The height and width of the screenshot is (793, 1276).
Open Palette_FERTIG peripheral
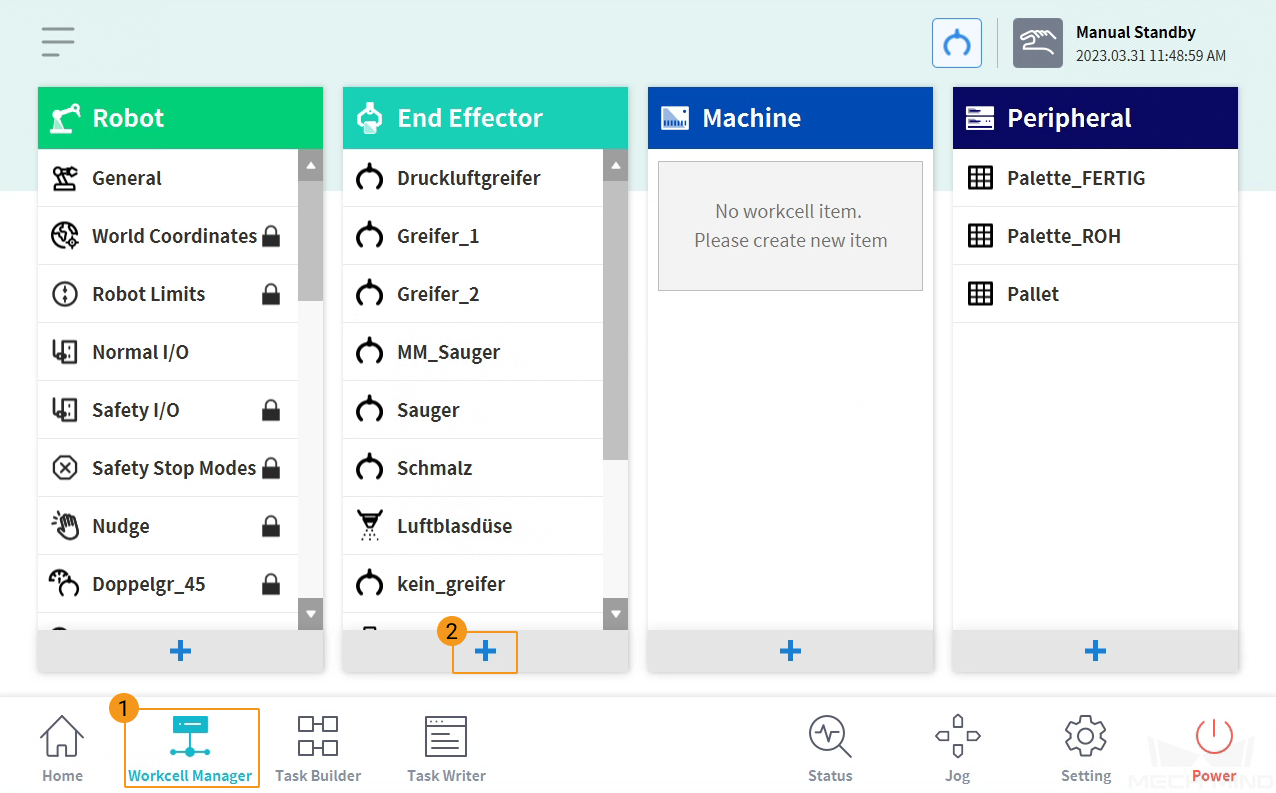pos(1095,178)
